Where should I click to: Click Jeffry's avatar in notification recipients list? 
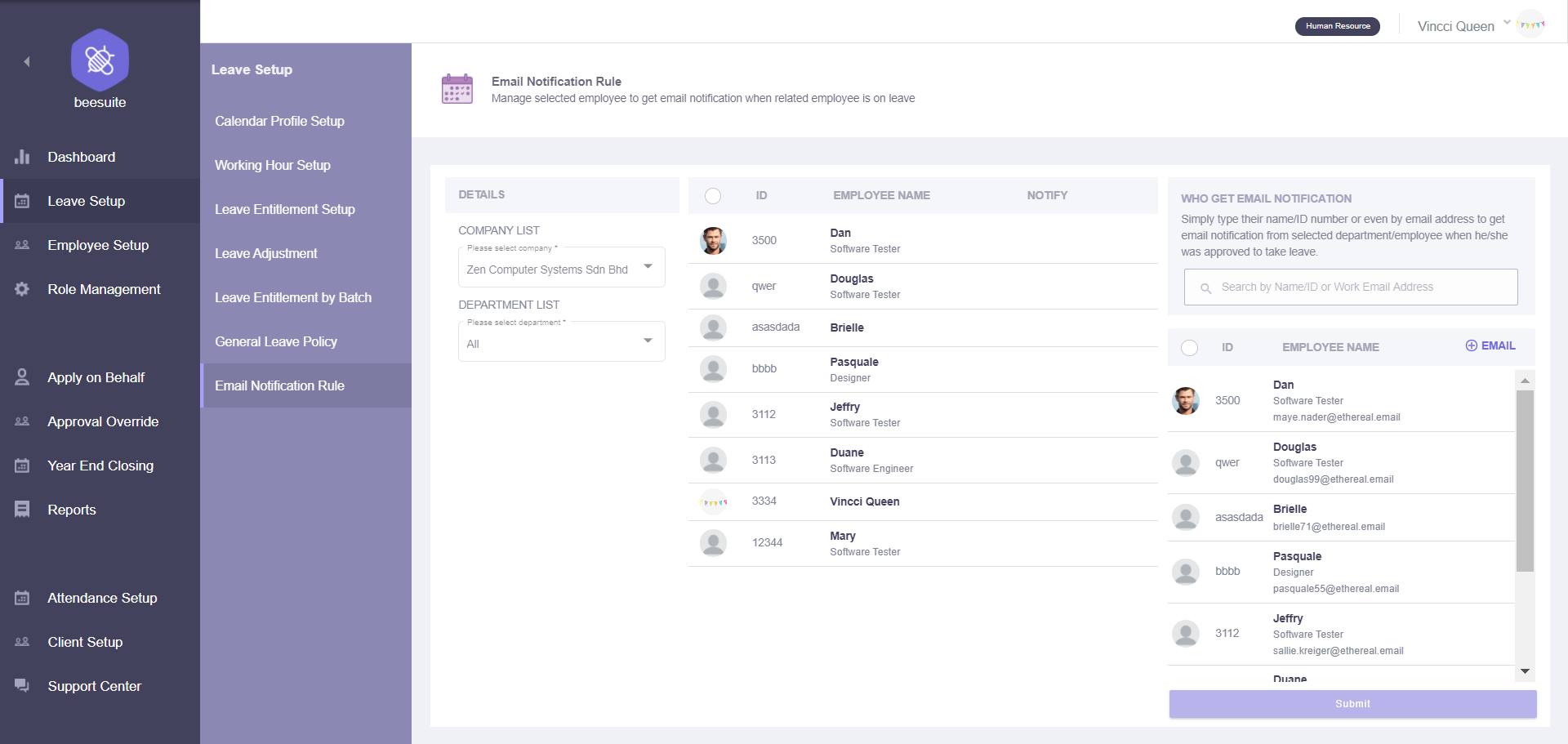pos(1186,633)
